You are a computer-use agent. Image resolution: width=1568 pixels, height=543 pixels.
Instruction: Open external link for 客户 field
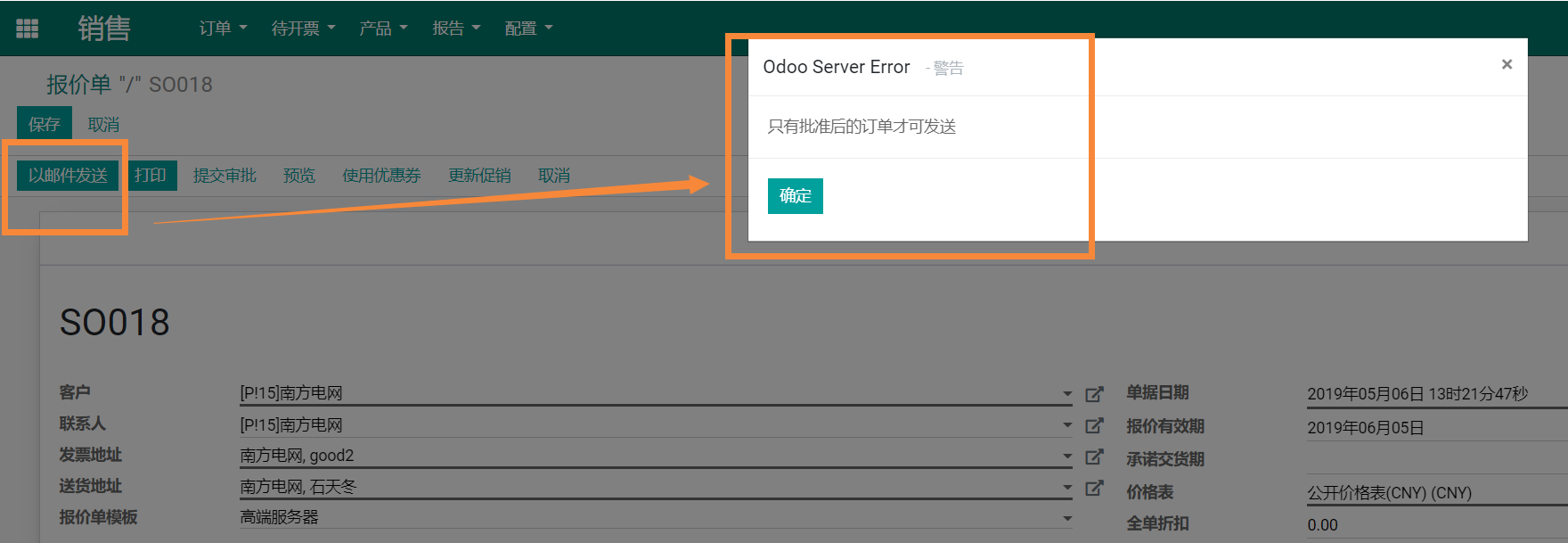[1094, 394]
